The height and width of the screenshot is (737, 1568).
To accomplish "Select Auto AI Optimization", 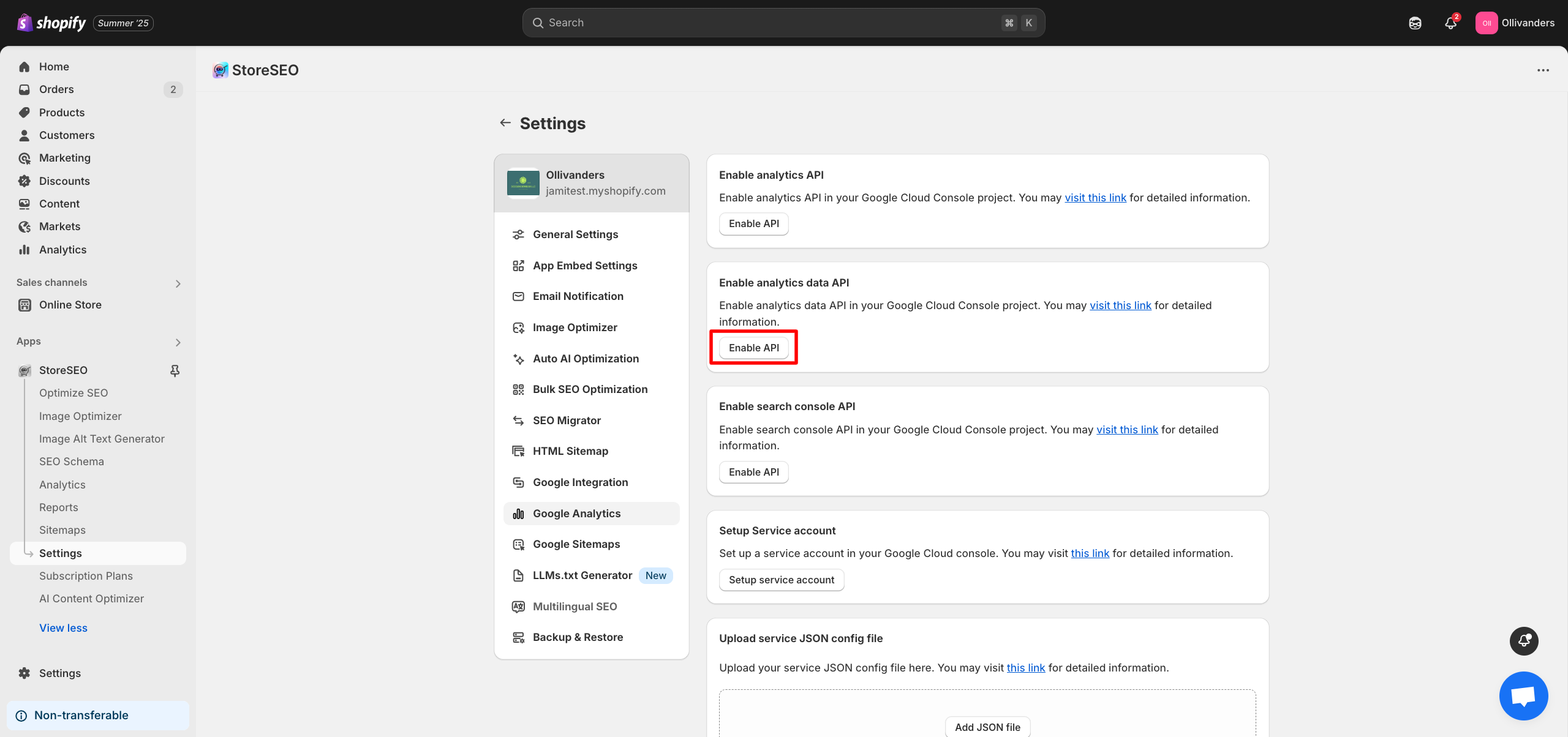I will [591, 359].
